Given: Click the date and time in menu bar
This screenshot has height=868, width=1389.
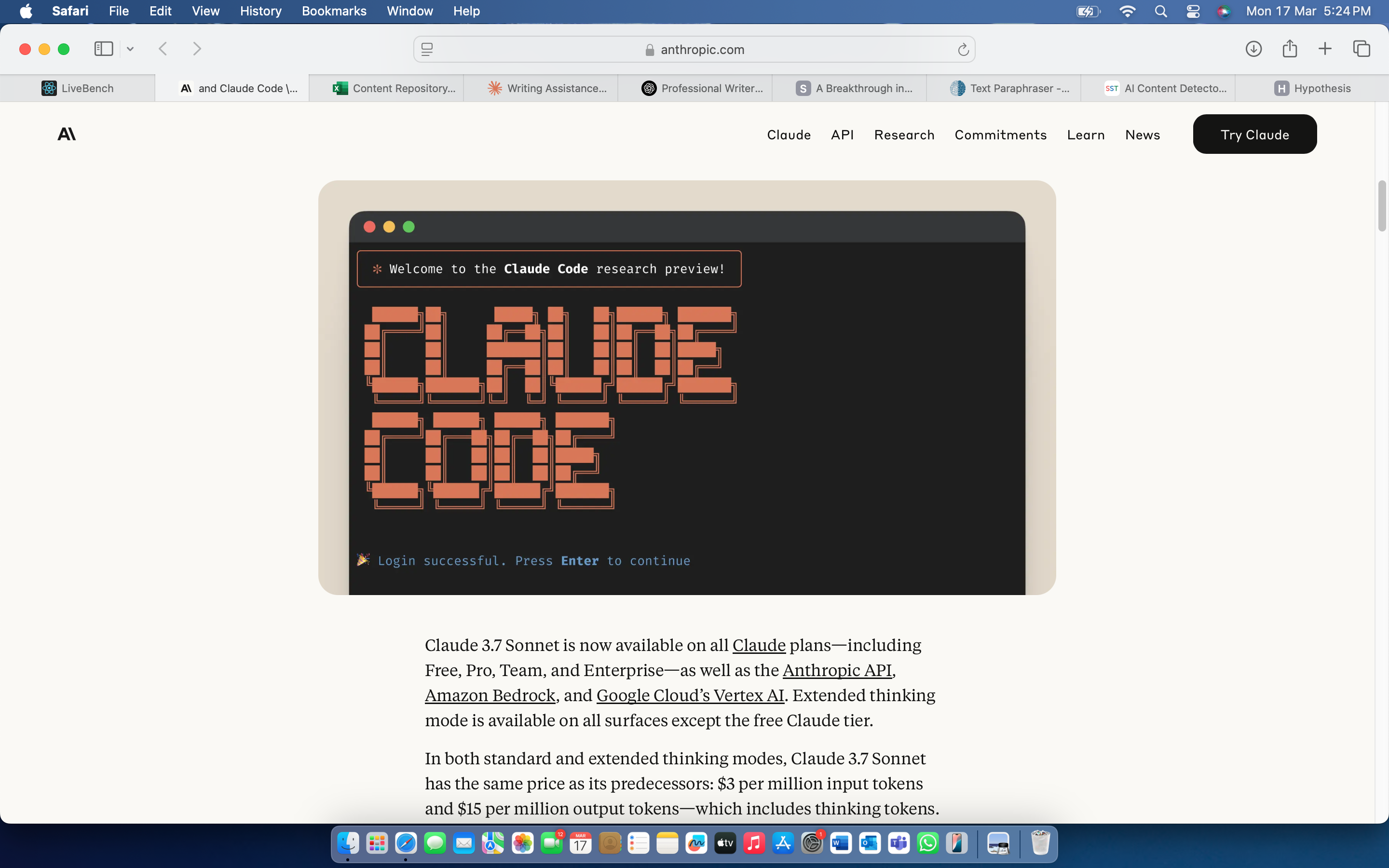Looking at the screenshot, I should coord(1308,11).
